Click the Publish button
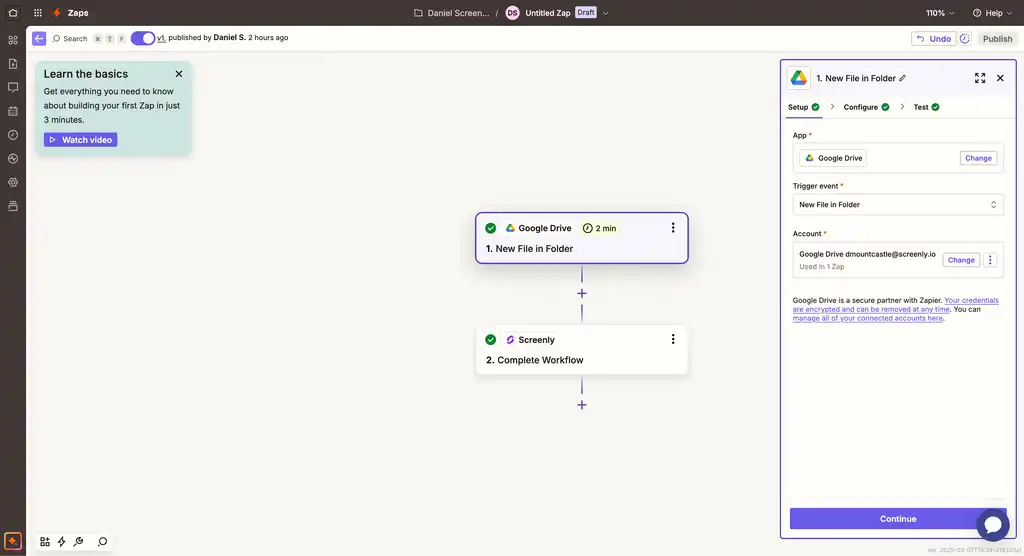Screen dimensions: 1024x556 tap(997, 39)
